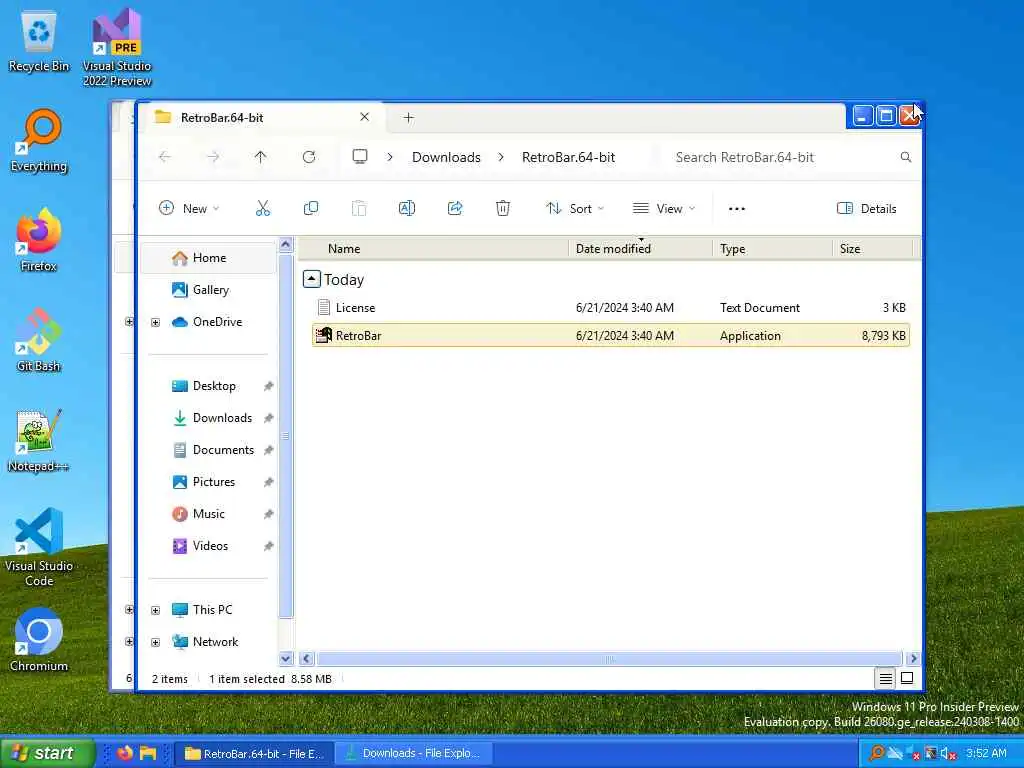Expand the This PC tree node
The width and height of the screenshot is (1024, 768).
[155, 610]
